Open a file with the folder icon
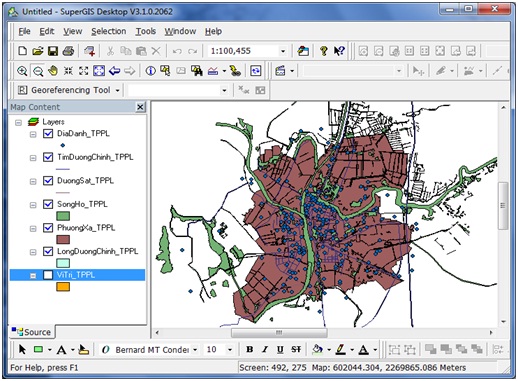This screenshot has width=518, height=381. pos(38,51)
